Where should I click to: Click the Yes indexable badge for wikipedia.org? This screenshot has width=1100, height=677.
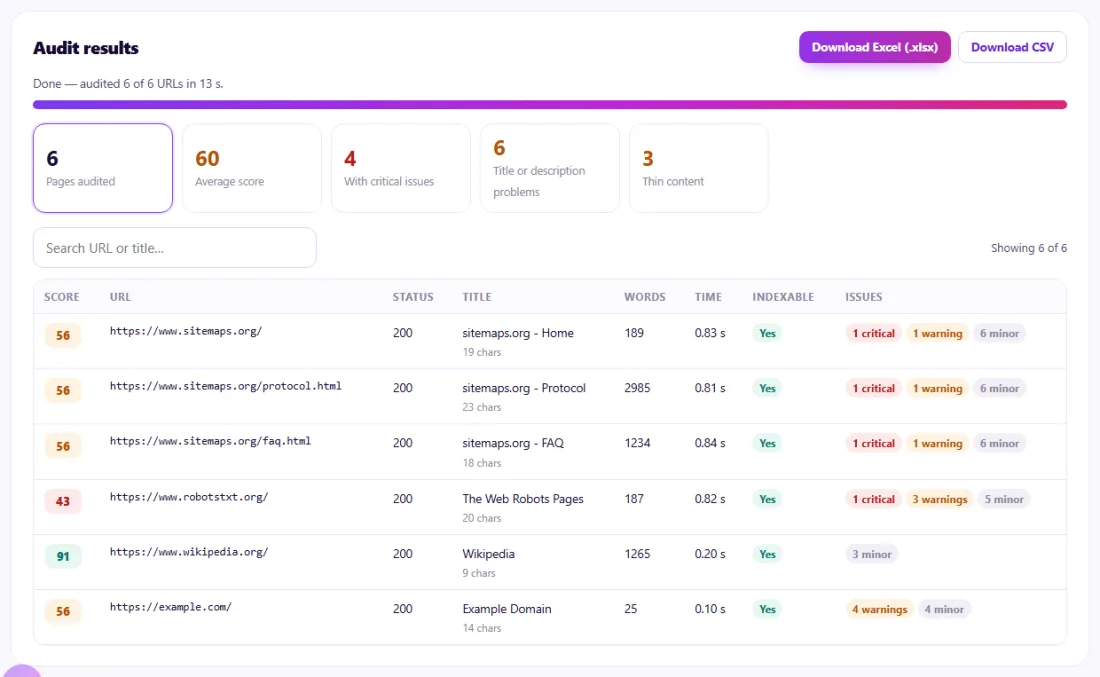(x=767, y=554)
